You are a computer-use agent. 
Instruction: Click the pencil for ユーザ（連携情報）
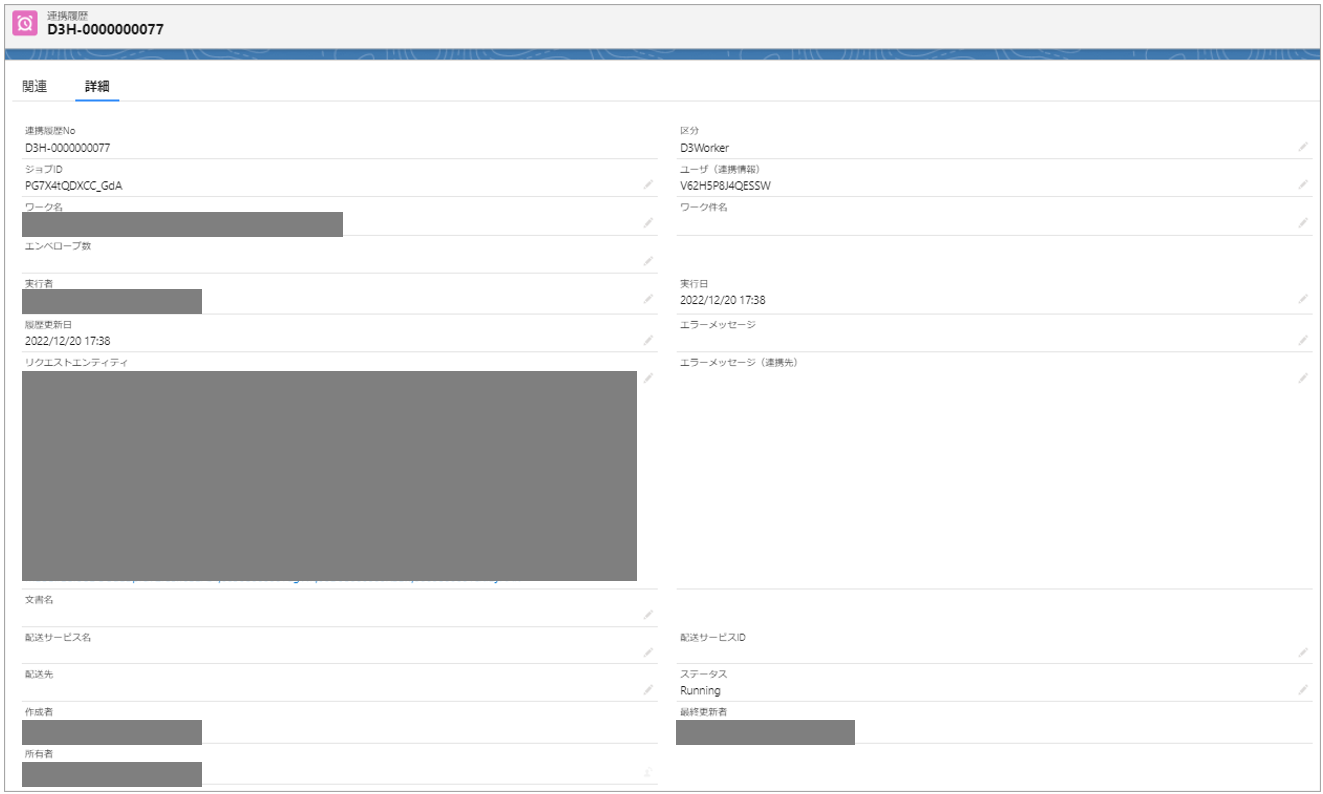pyautogui.click(x=1303, y=185)
